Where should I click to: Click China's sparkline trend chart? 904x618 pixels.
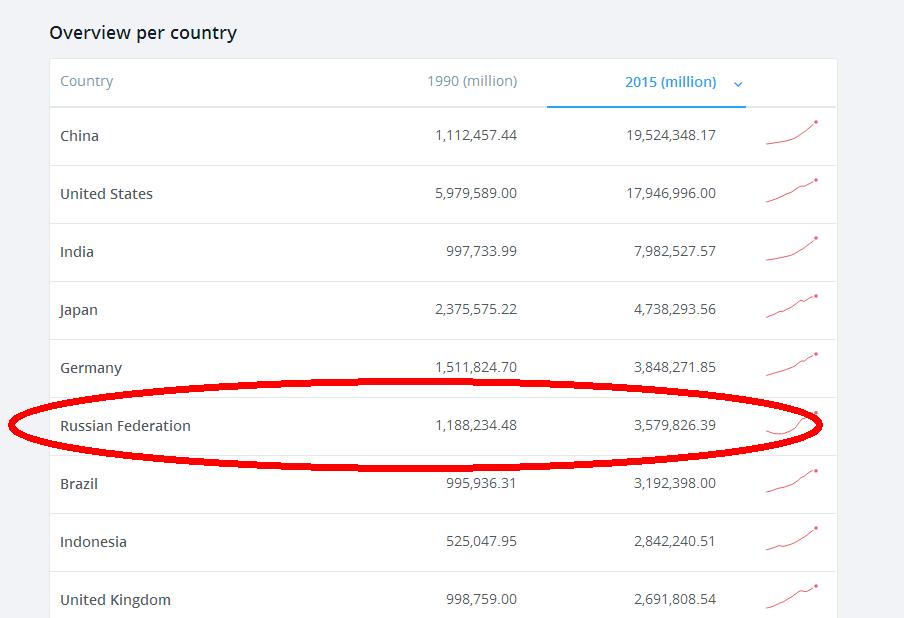click(x=792, y=134)
